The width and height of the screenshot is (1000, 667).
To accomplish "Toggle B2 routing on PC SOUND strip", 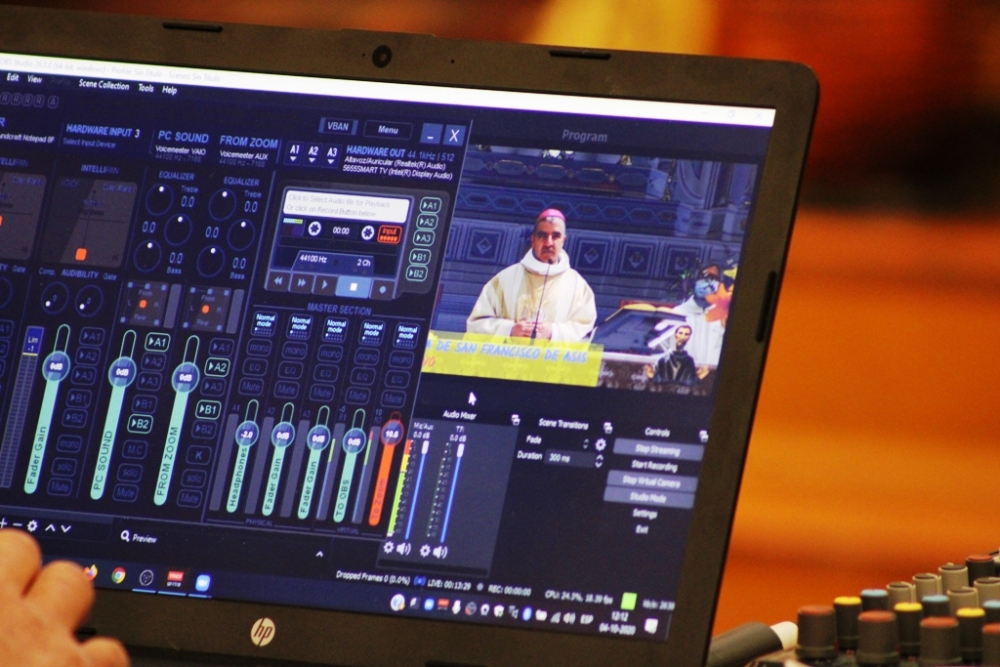I will click(x=140, y=423).
